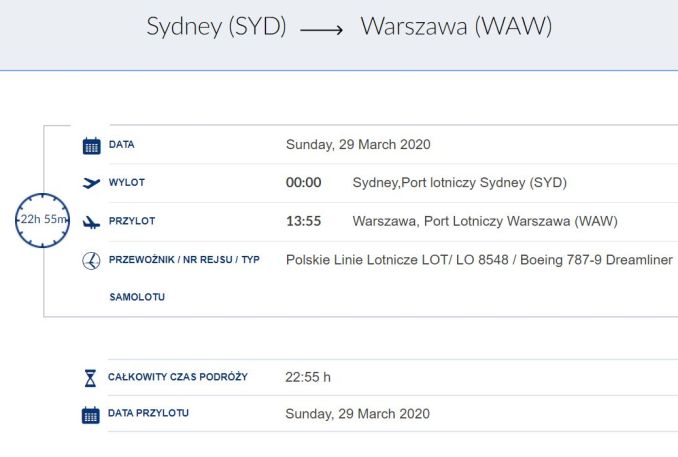Click the landing plane icon beside PRZYLOT
This screenshot has width=678, height=457.
point(91,222)
